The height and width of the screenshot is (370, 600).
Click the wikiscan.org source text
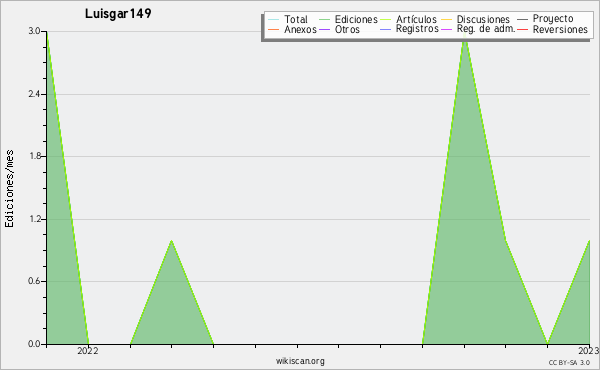[300, 361]
